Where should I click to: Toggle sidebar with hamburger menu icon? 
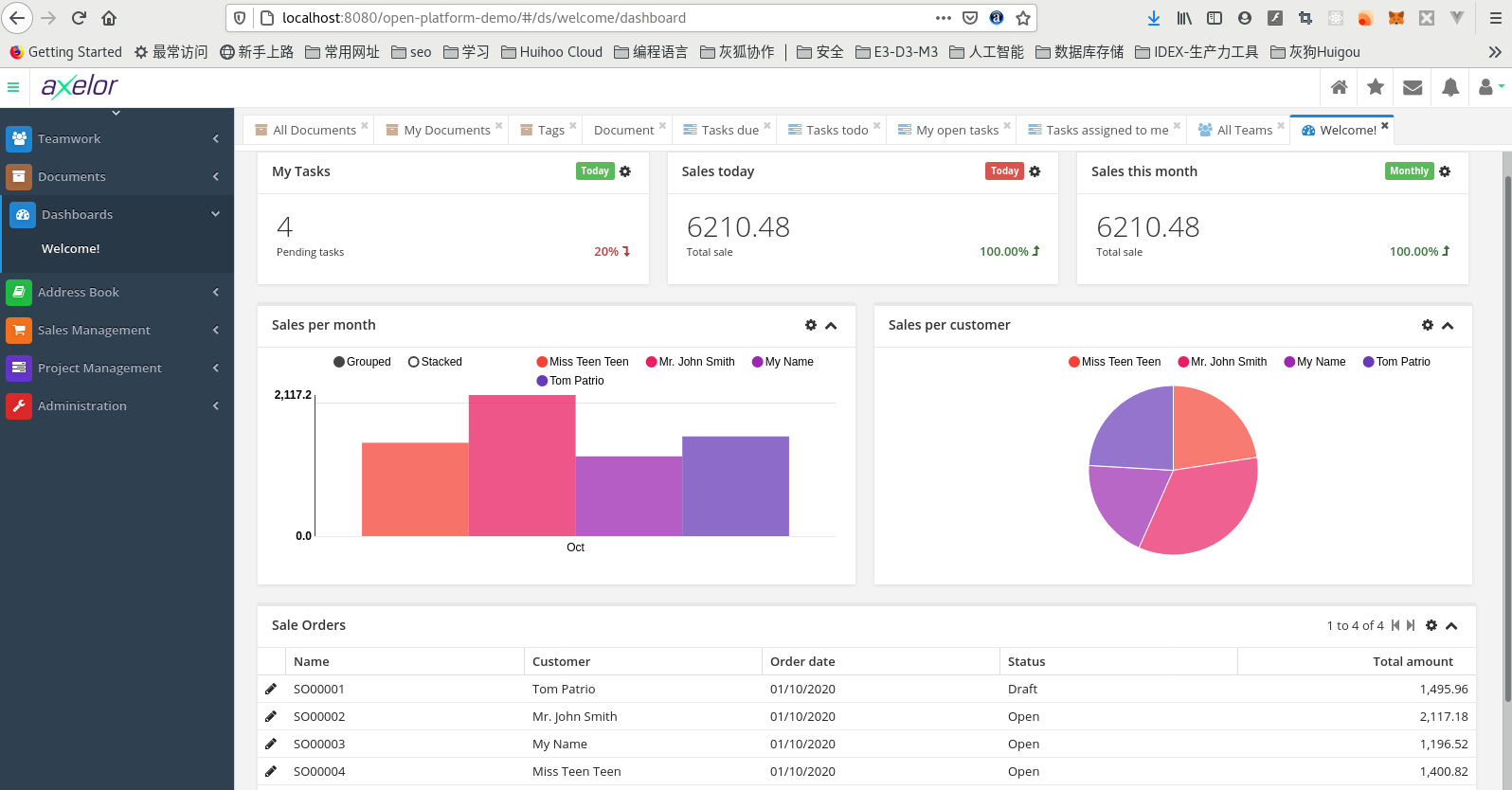tap(13, 87)
